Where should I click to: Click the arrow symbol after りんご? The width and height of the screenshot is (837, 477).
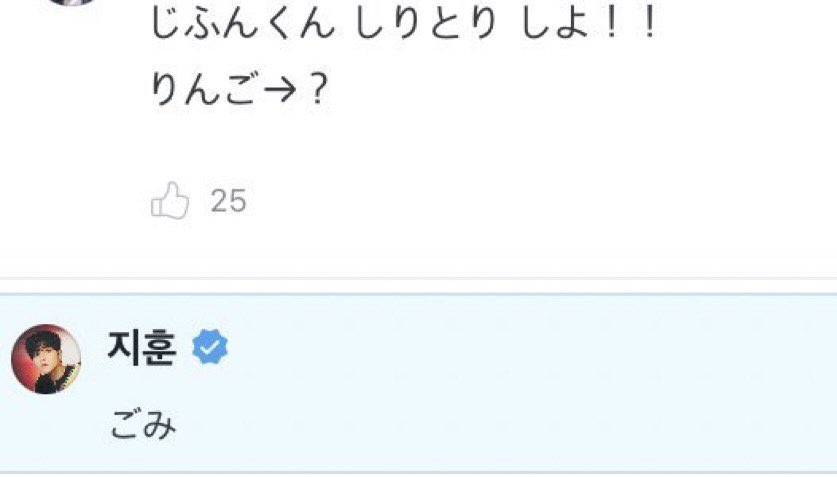click(280, 90)
